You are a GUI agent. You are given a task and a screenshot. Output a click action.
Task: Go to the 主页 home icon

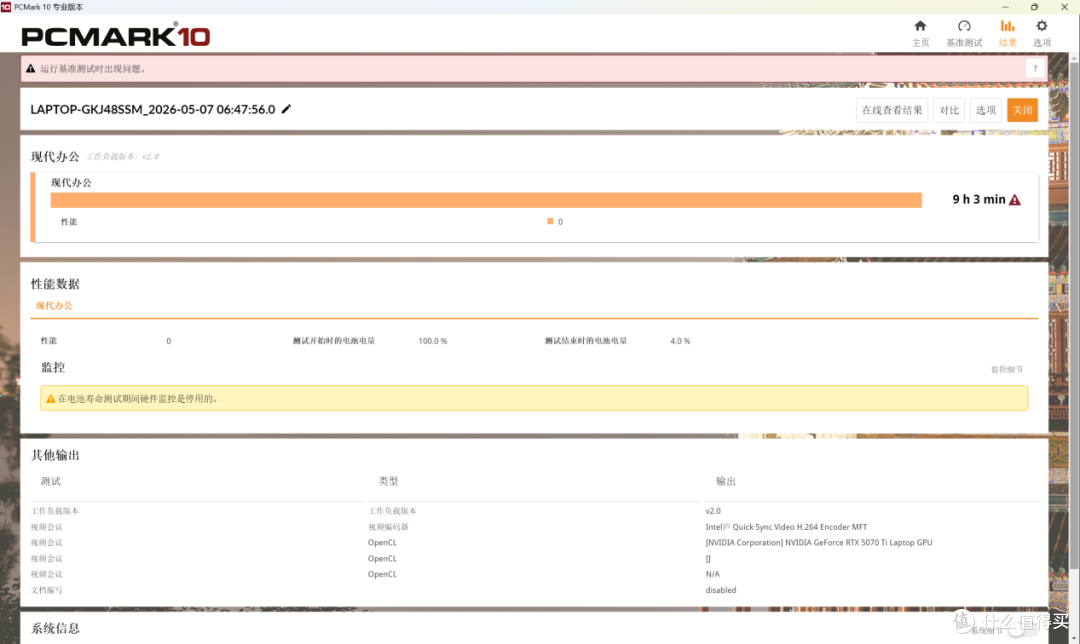pos(920,26)
